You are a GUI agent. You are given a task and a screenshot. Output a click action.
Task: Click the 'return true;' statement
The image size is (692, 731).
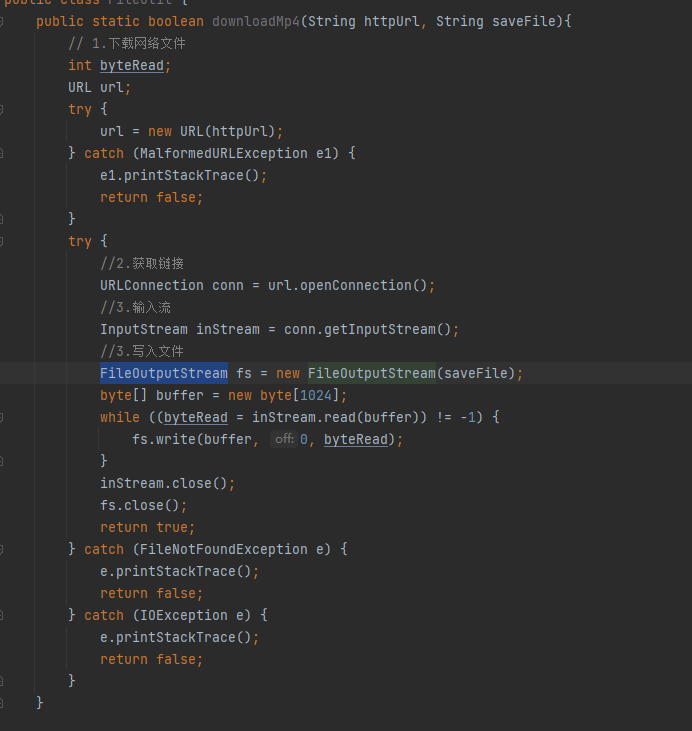147,527
